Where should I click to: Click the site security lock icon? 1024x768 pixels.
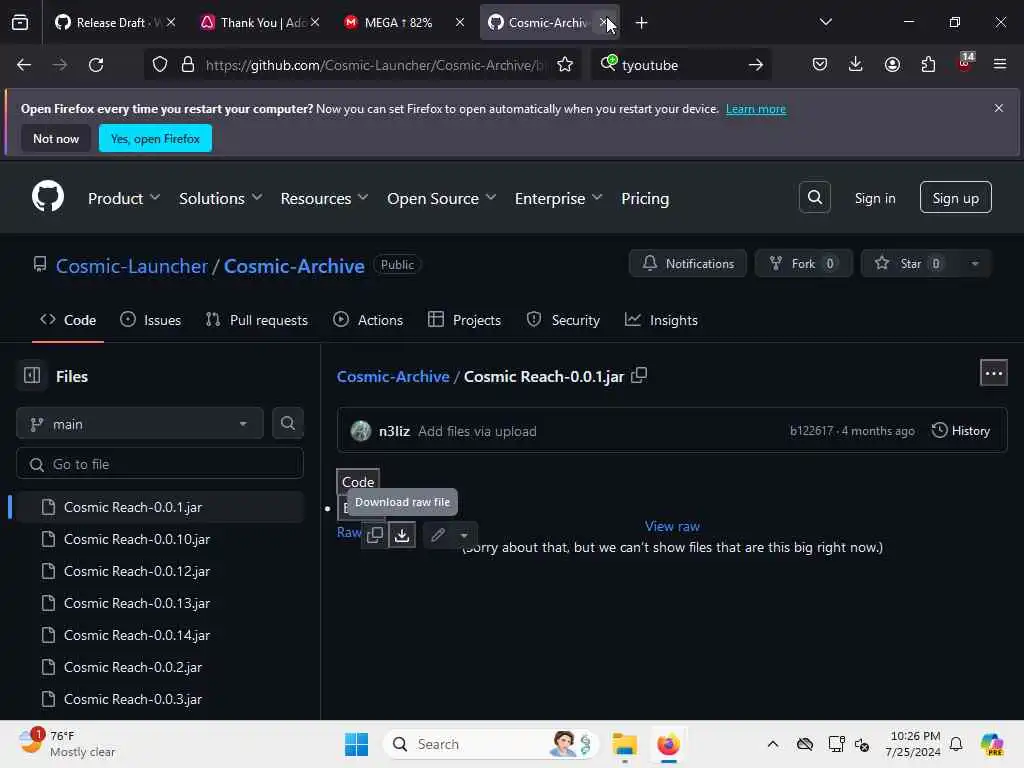pos(188,65)
